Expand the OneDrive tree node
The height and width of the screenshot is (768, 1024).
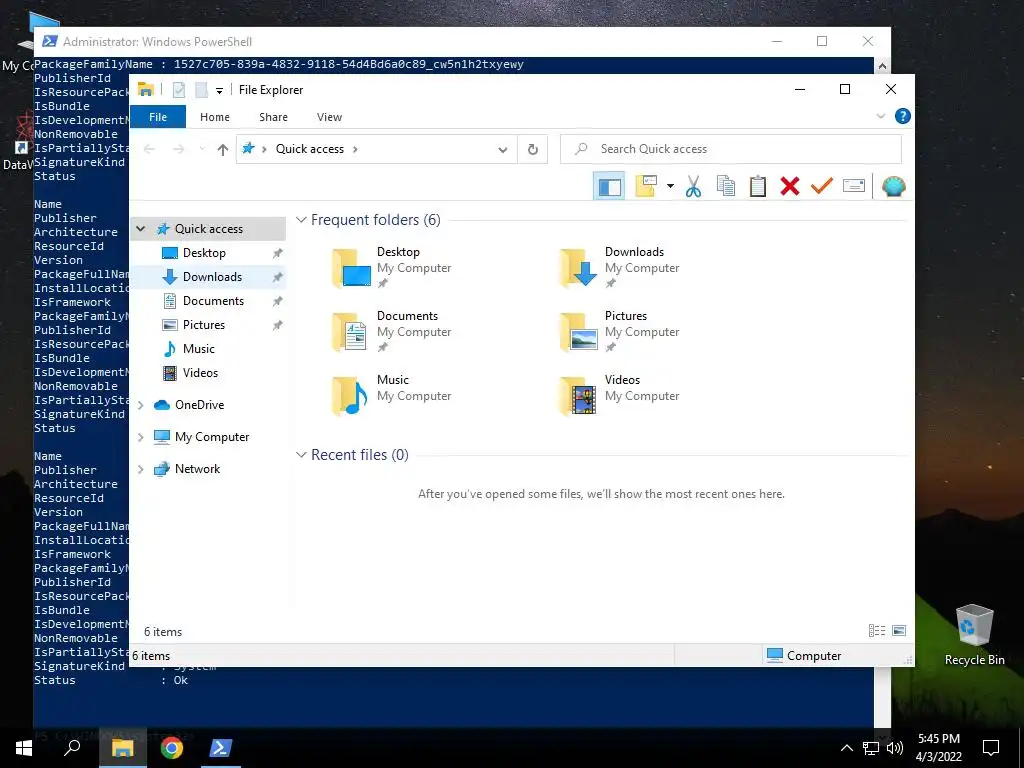coord(140,405)
